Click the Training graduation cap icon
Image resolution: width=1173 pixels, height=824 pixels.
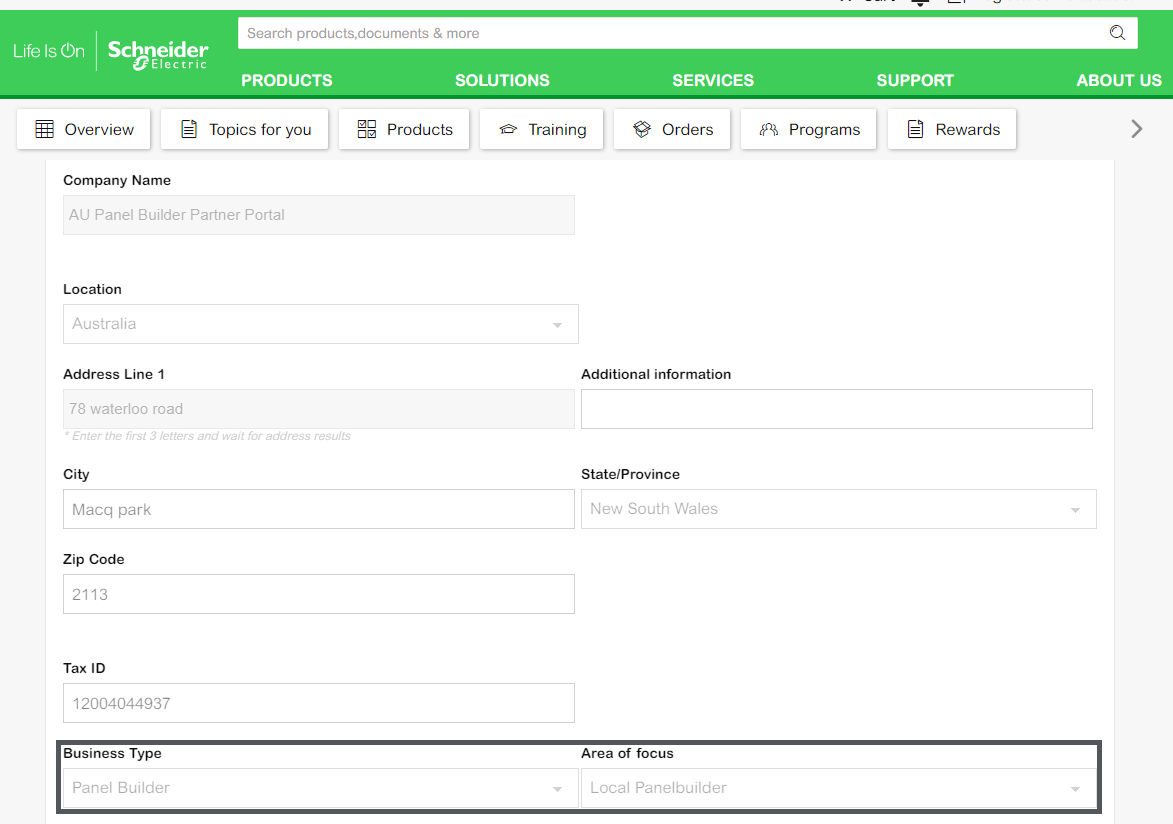(509, 129)
